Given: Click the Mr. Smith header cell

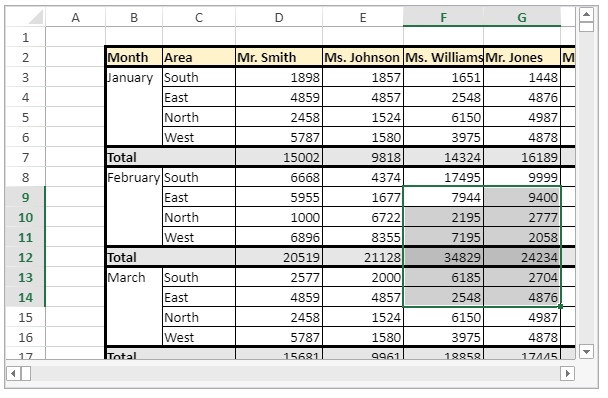Looking at the screenshot, I should [x=279, y=57].
